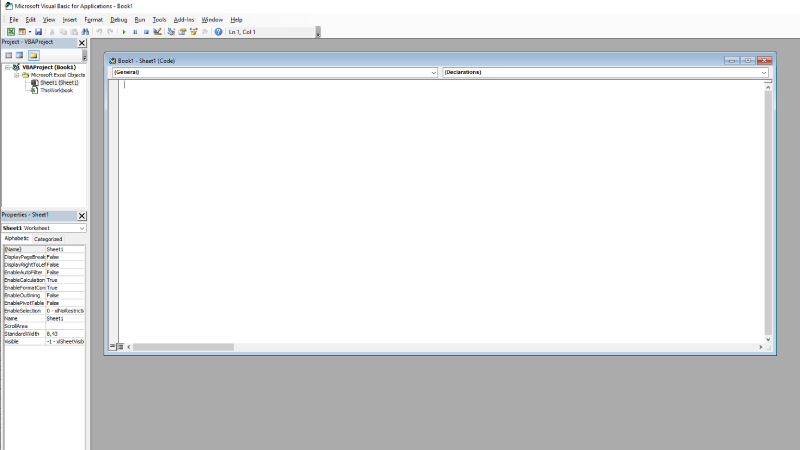Close the Properties - Sheet1 panel
The width and height of the screenshot is (800, 450).
82,216
